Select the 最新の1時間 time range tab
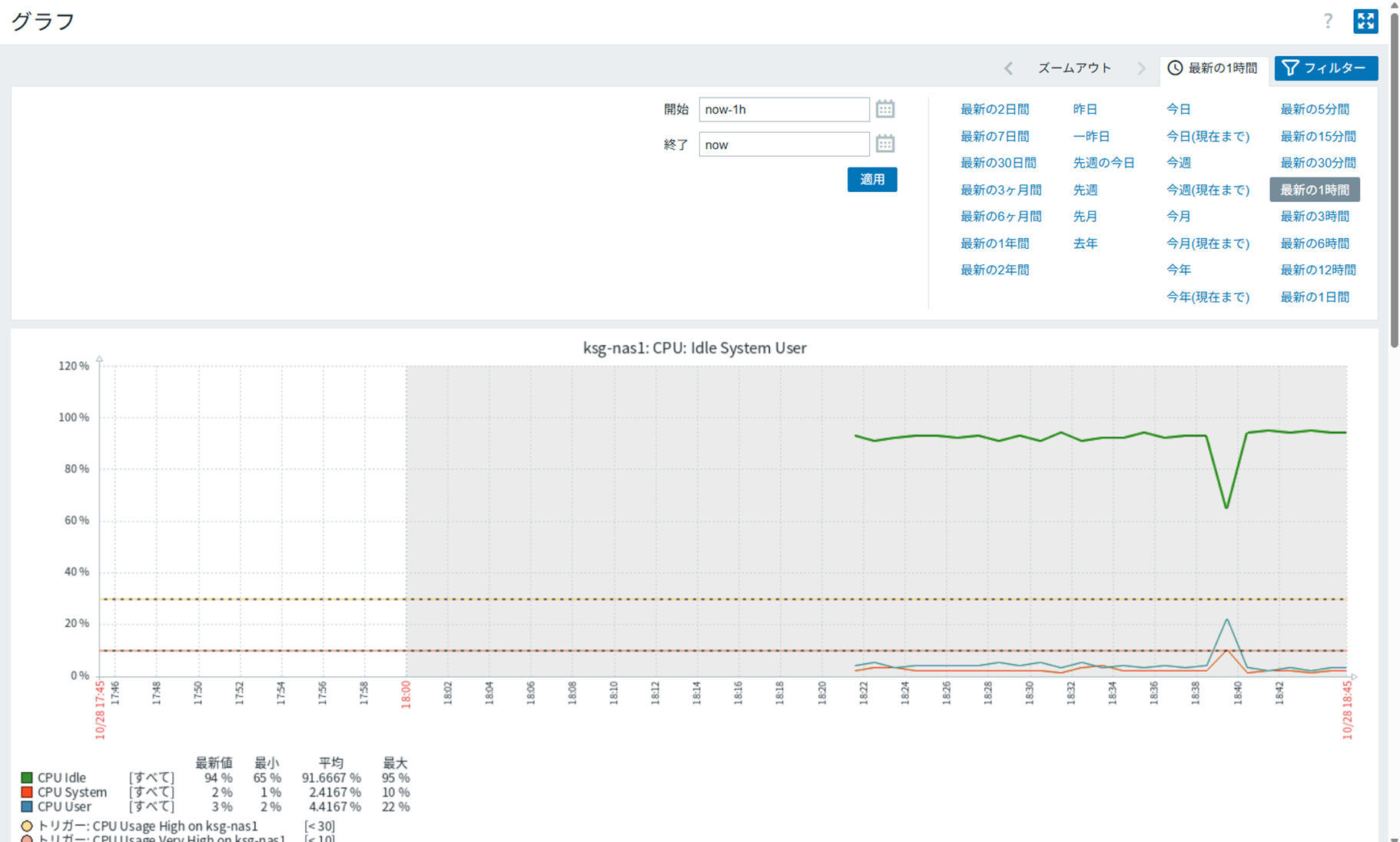1400x842 pixels. [x=1213, y=68]
